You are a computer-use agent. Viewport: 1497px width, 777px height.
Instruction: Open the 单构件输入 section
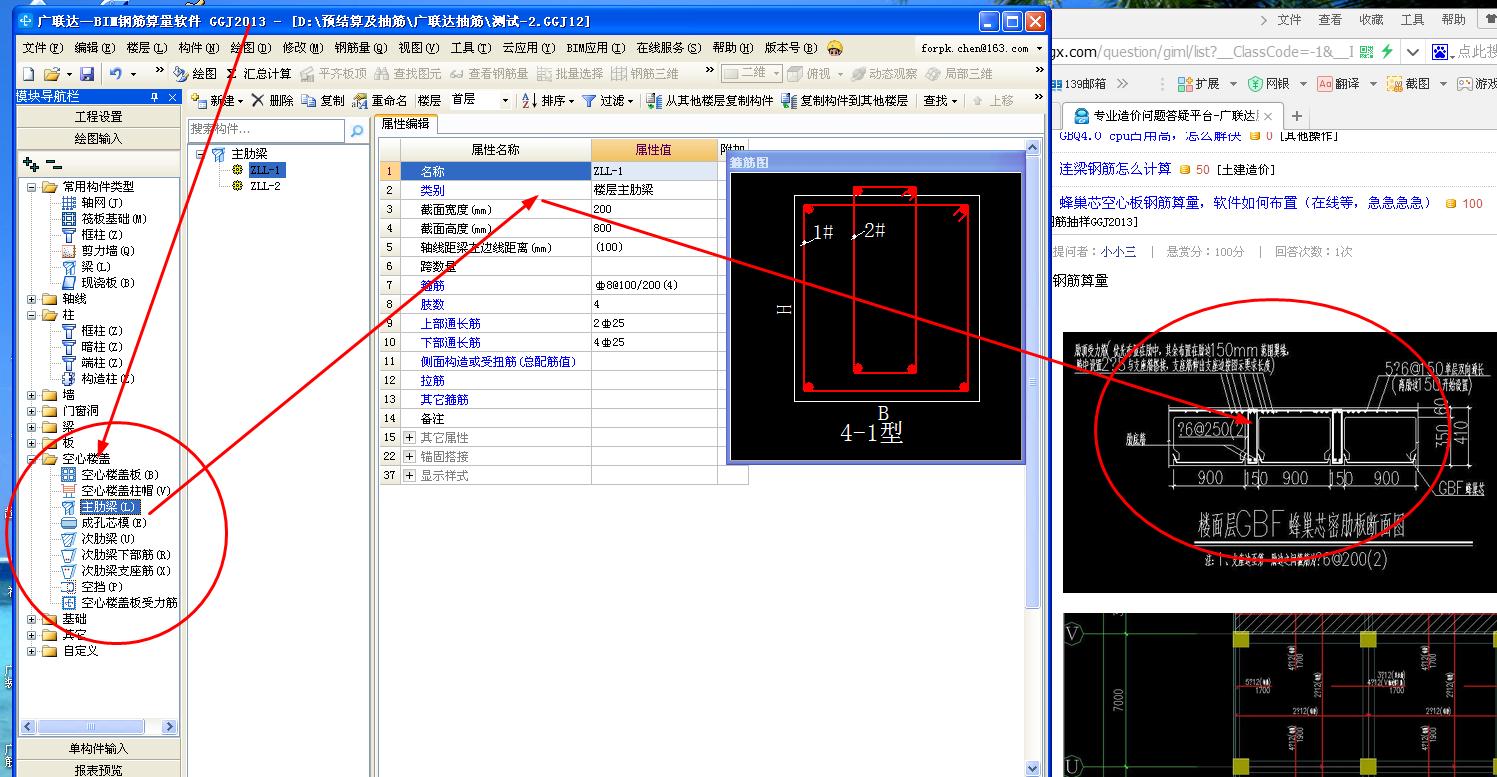[98, 748]
